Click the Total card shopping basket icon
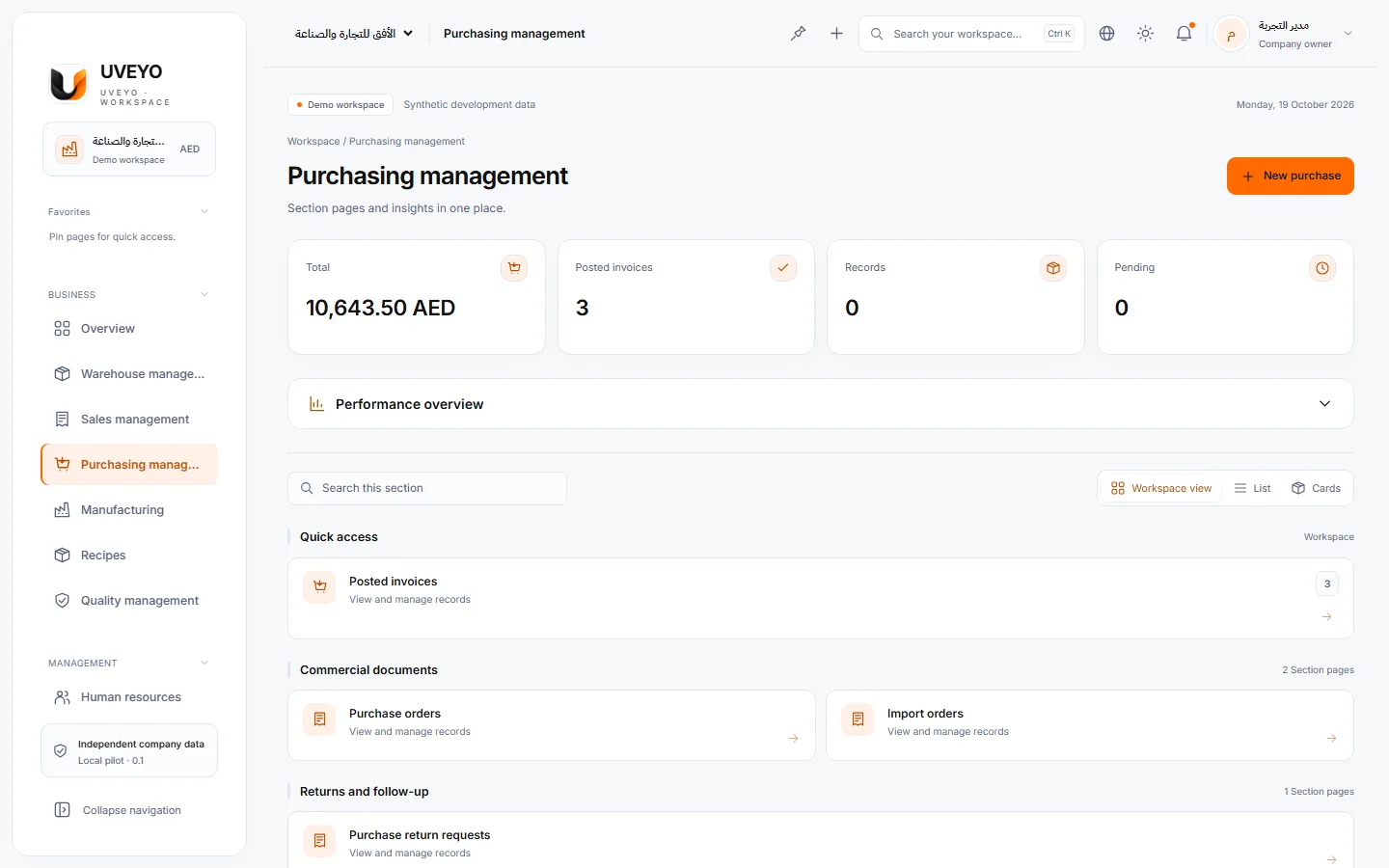The width and height of the screenshot is (1389, 868). [x=514, y=268]
